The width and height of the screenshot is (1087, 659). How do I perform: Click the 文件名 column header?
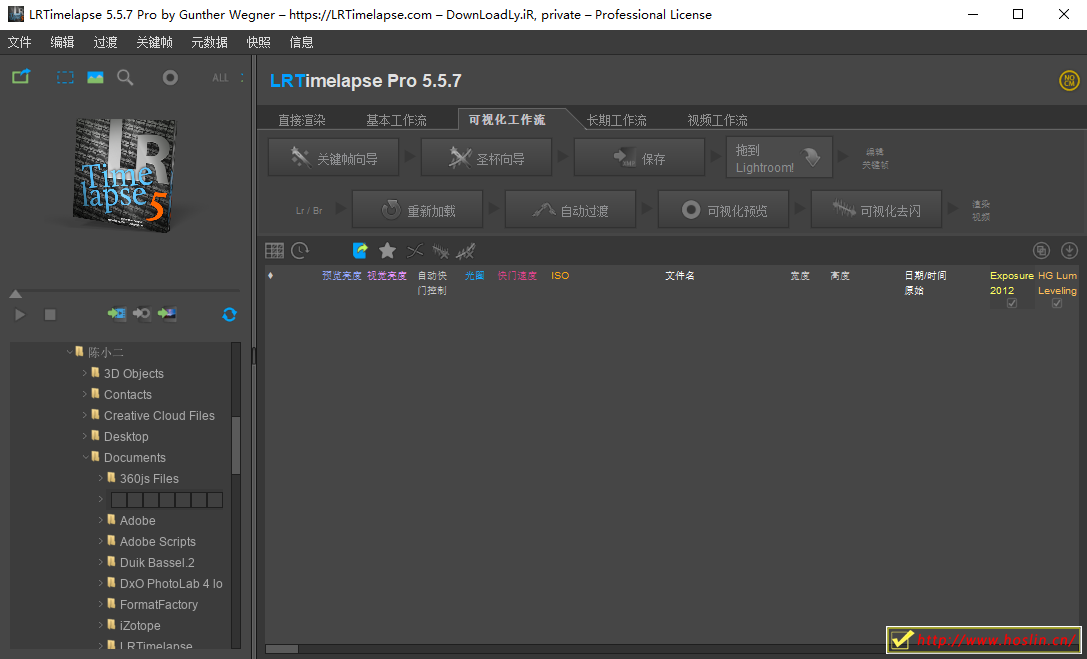click(x=680, y=276)
